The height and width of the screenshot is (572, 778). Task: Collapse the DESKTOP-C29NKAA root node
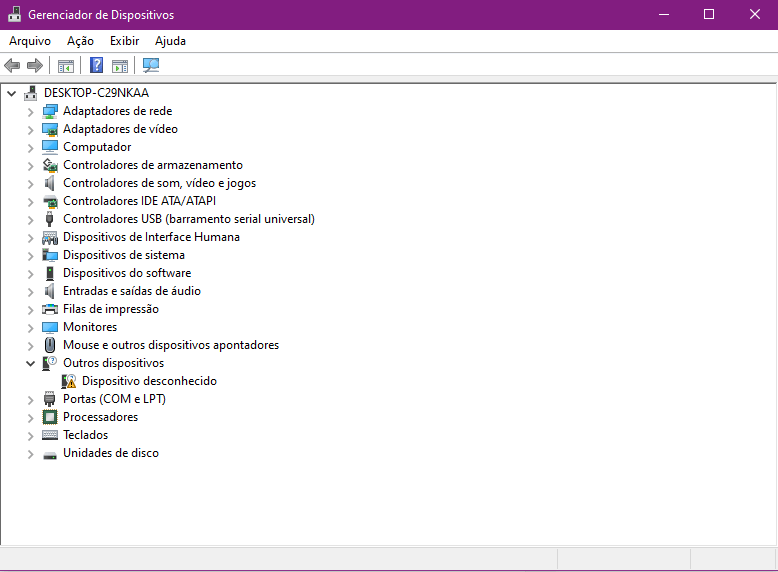(12, 93)
